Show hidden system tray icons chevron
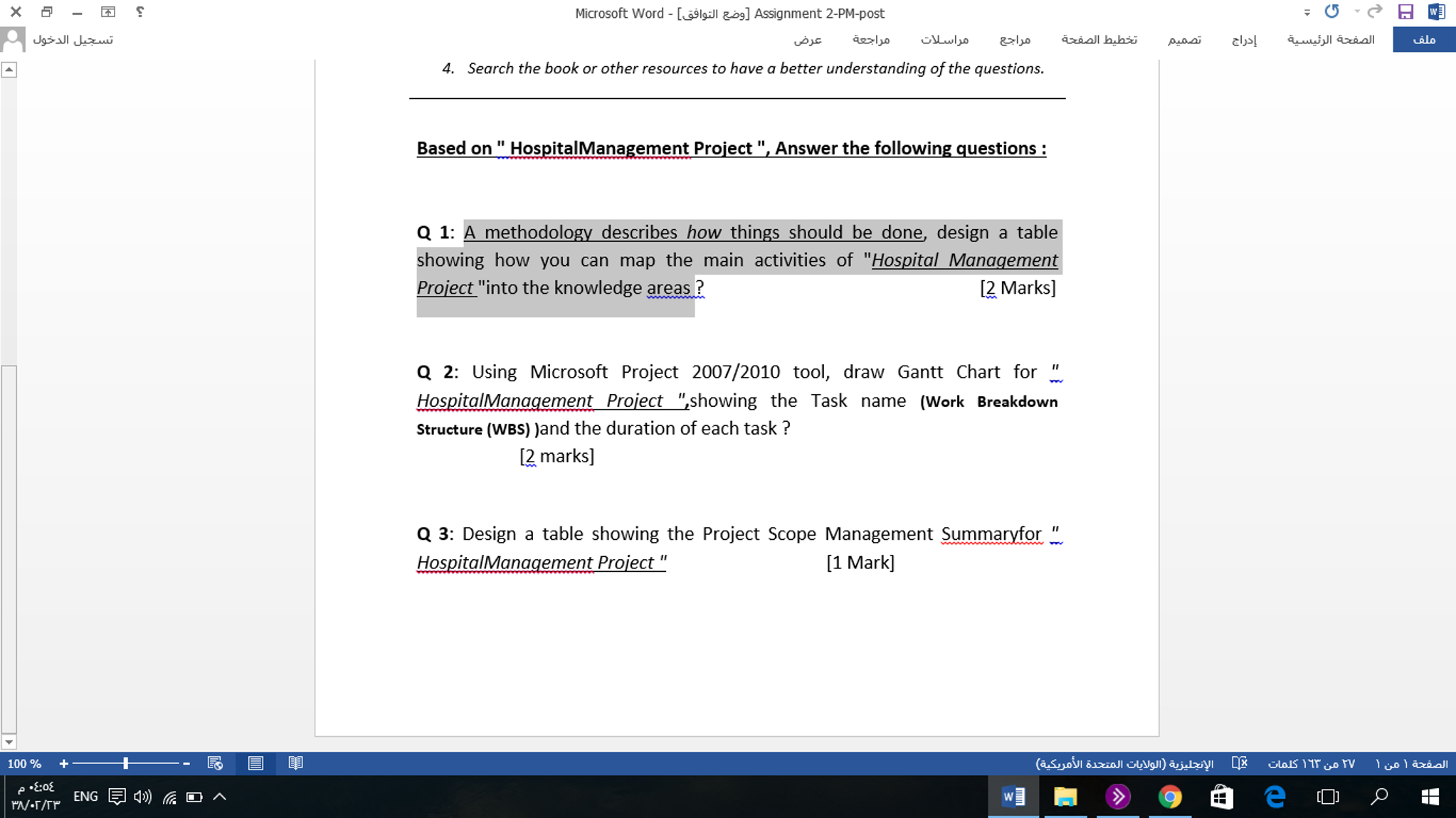Viewport: 1456px width, 818px height. (x=220, y=797)
